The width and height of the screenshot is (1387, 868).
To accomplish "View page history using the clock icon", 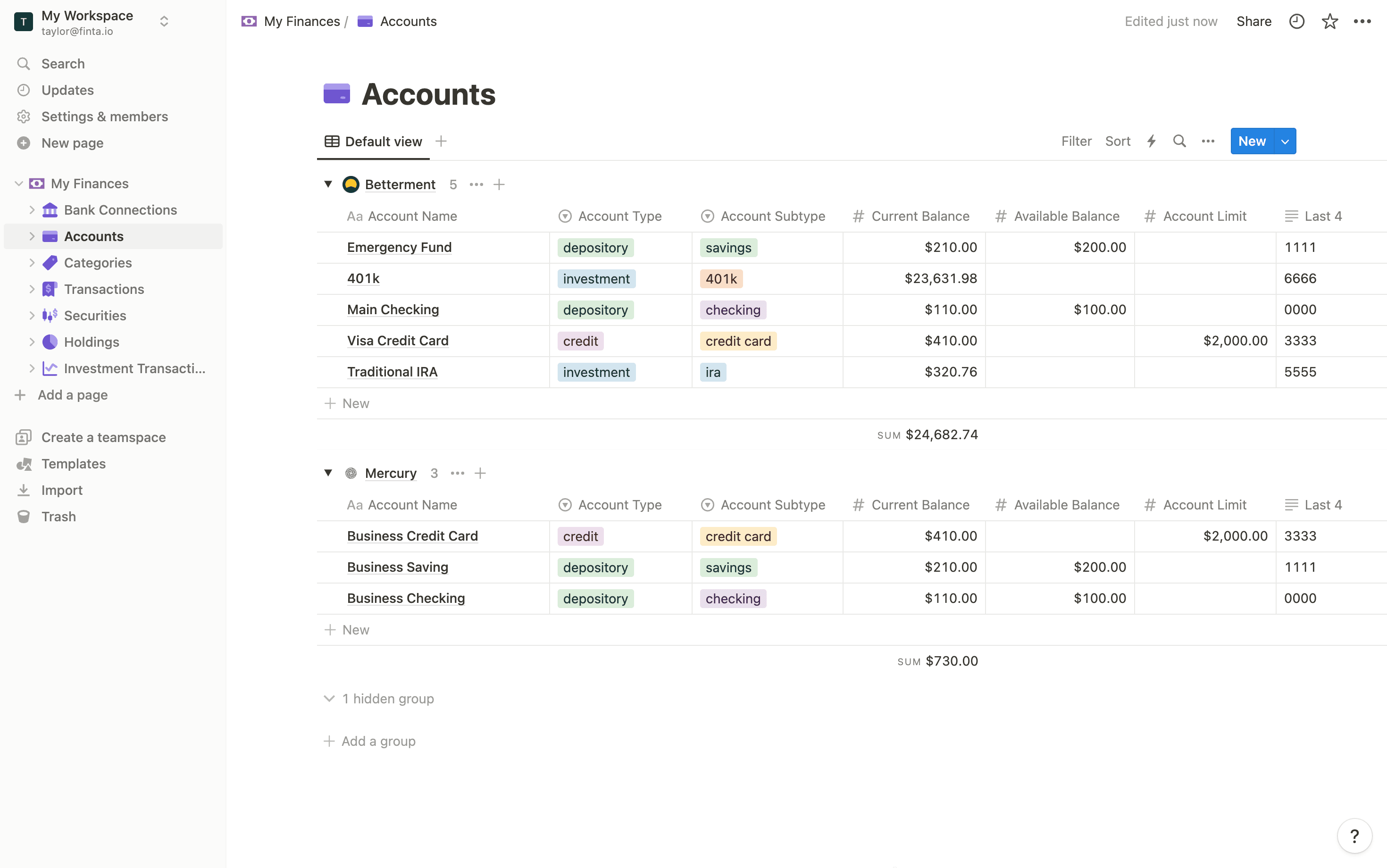I will point(1296,21).
